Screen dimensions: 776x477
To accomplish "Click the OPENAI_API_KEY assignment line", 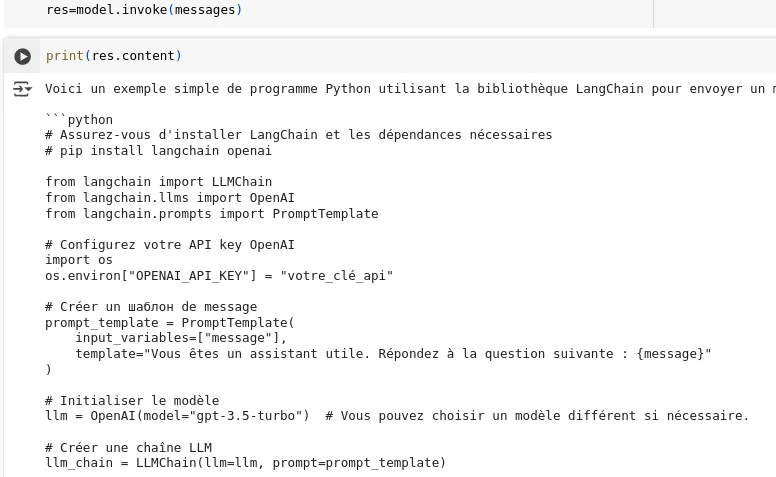I will 219,276.
